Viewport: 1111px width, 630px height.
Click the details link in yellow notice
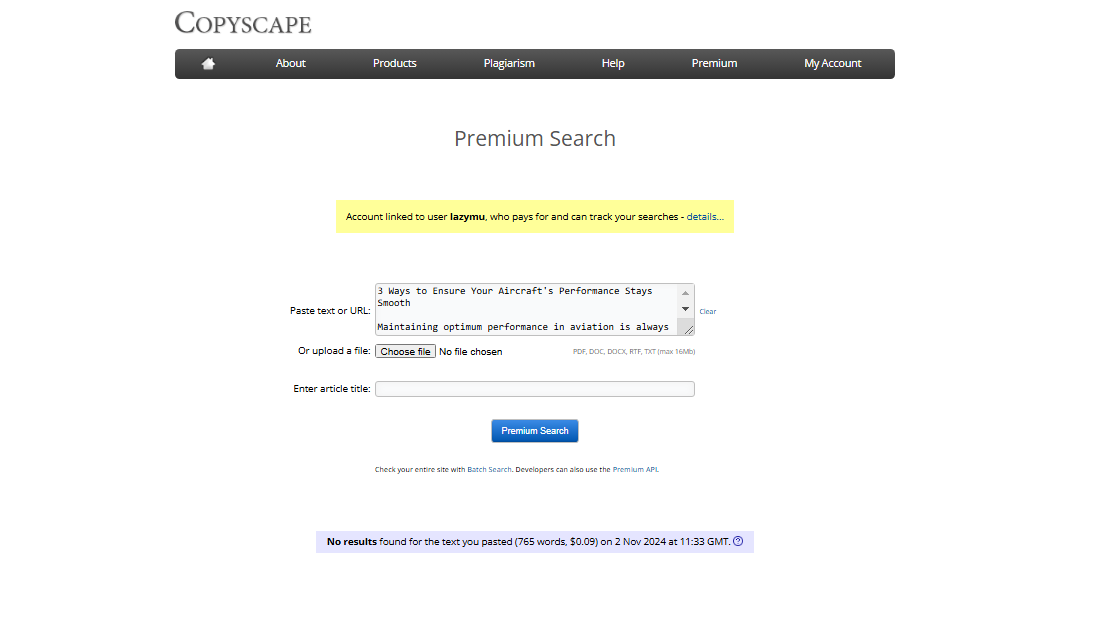tap(705, 217)
